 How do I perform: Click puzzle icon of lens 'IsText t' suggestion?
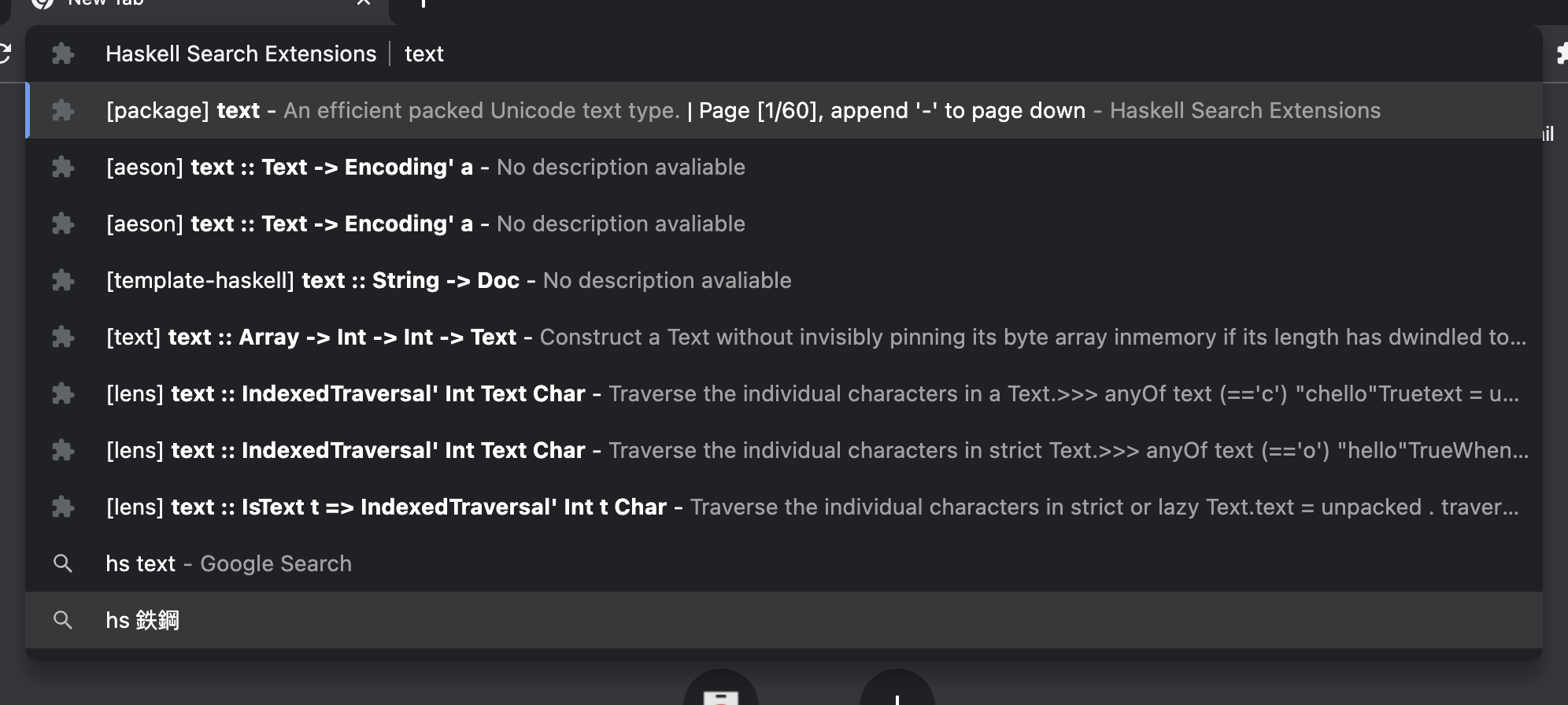pyautogui.click(x=63, y=507)
